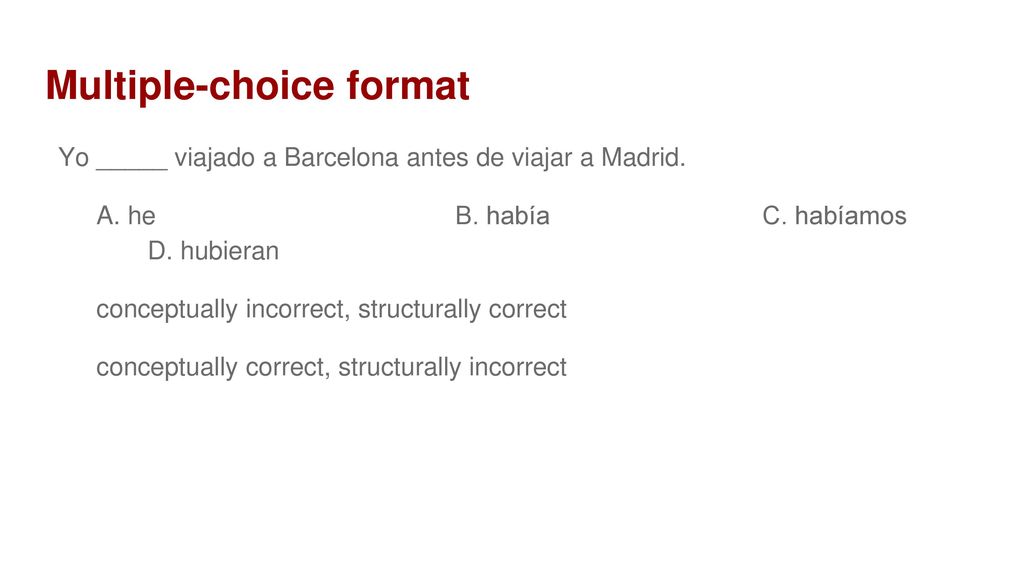
Task: Select answer option A "he"
Action: [x=126, y=216]
